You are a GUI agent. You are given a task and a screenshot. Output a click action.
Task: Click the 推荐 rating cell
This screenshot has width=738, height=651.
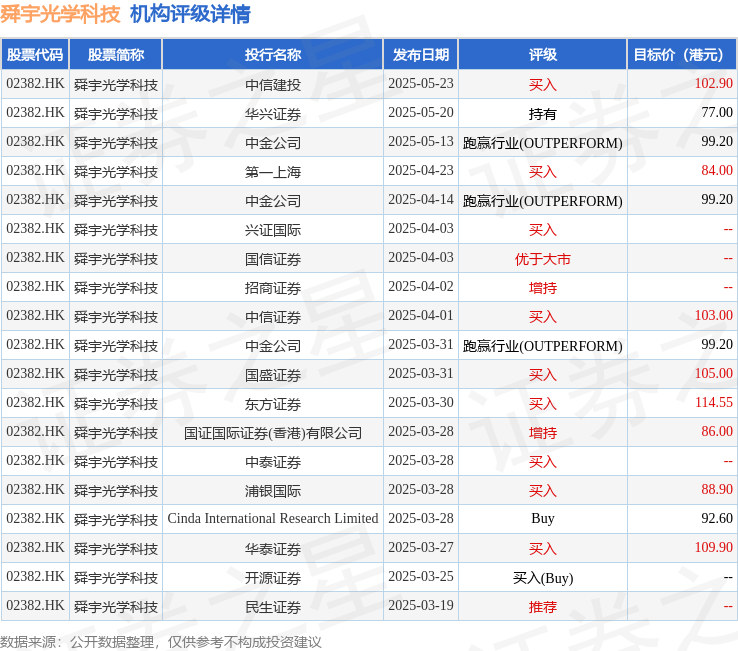pos(543,607)
